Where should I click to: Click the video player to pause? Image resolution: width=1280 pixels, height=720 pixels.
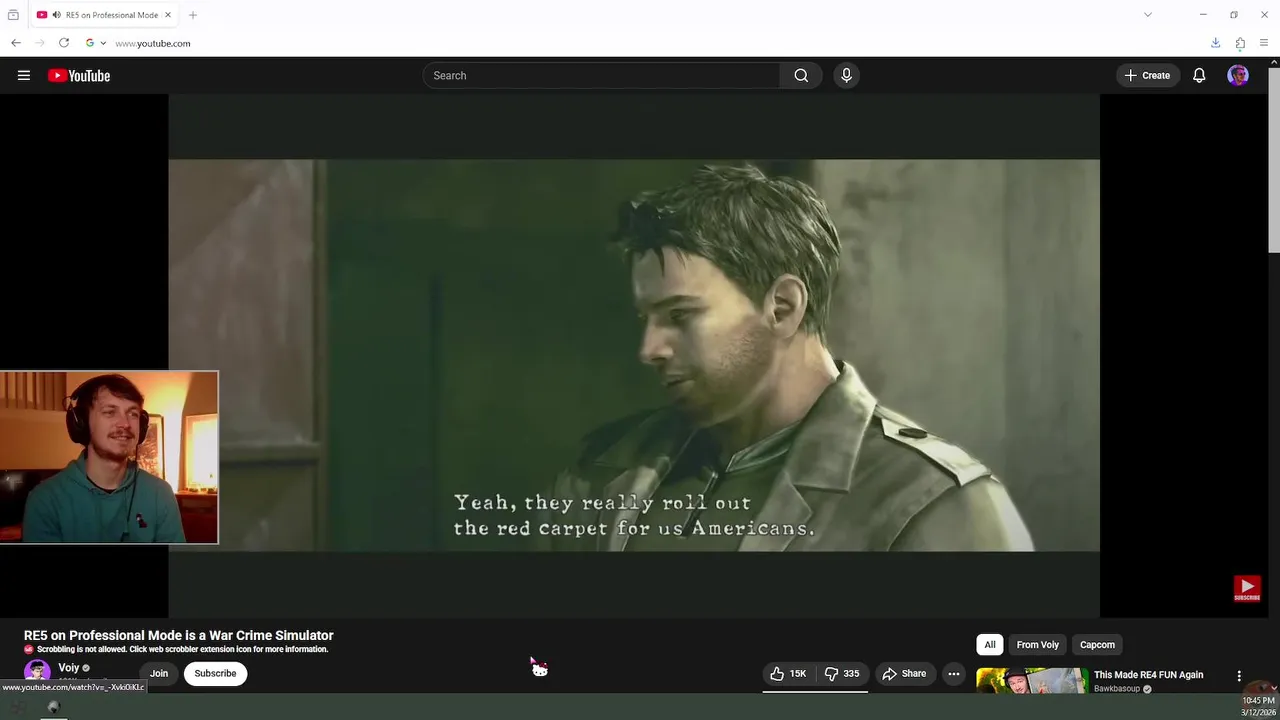(x=634, y=355)
